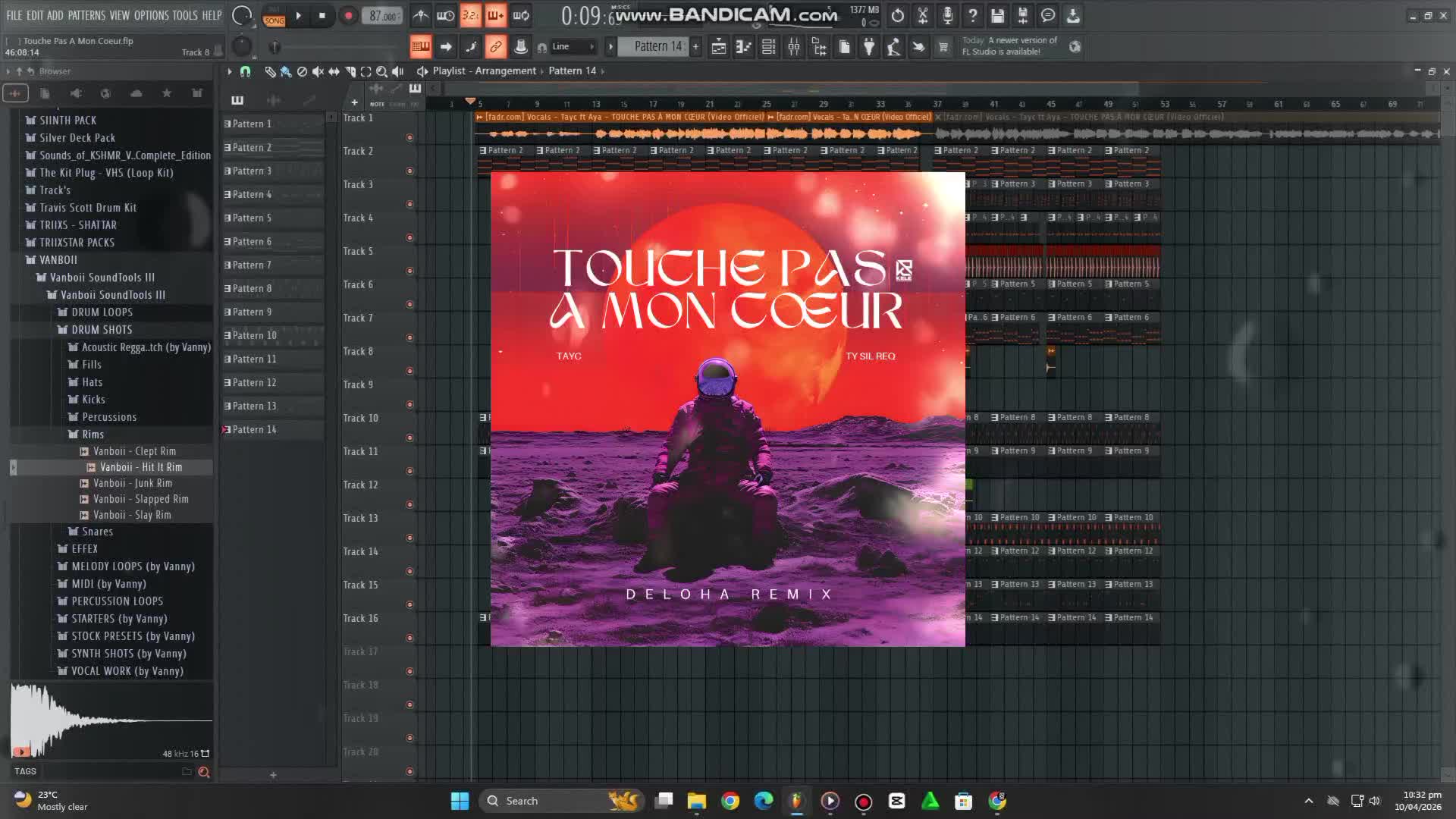Open the FILE menu

pyautogui.click(x=14, y=15)
